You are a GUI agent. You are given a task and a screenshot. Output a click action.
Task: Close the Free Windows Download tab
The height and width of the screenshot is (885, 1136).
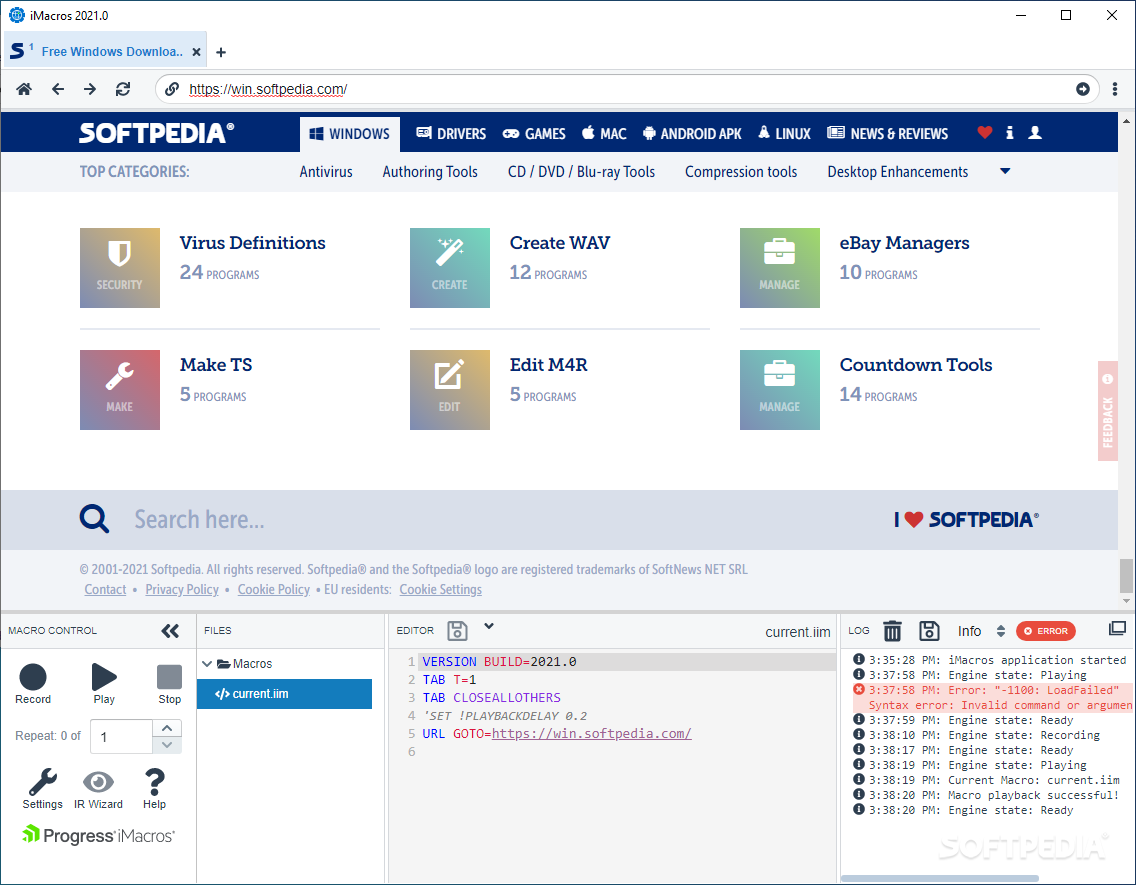click(196, 52)
